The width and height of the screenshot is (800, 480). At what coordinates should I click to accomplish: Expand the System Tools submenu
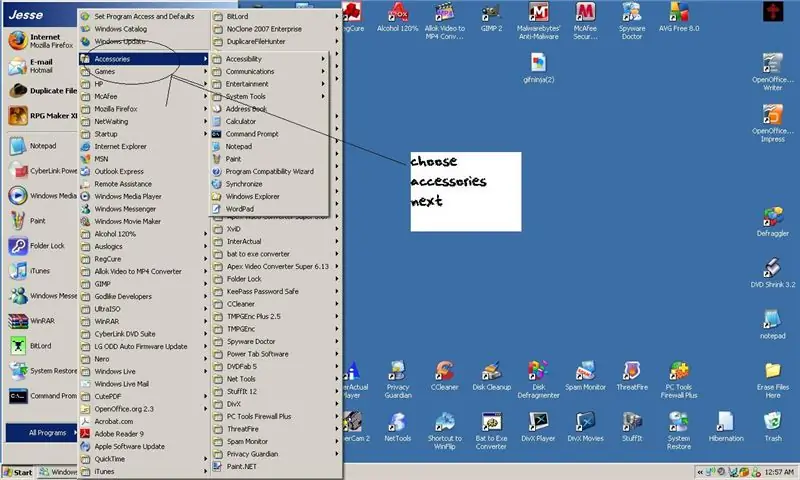tap(269, 96)
